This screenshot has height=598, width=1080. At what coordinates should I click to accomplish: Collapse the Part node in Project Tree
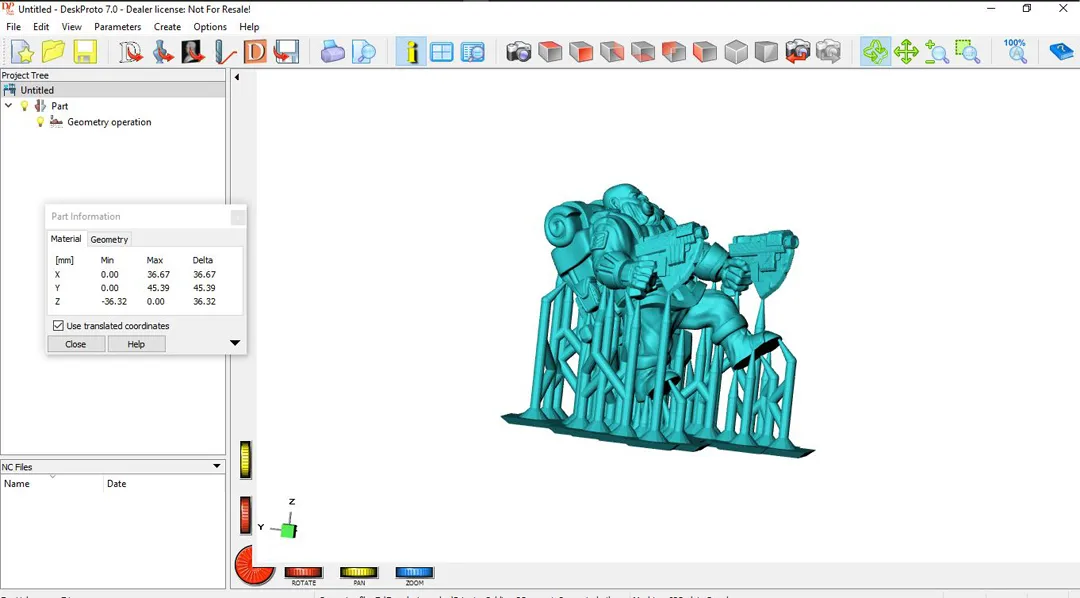click(x=9, y=106)
